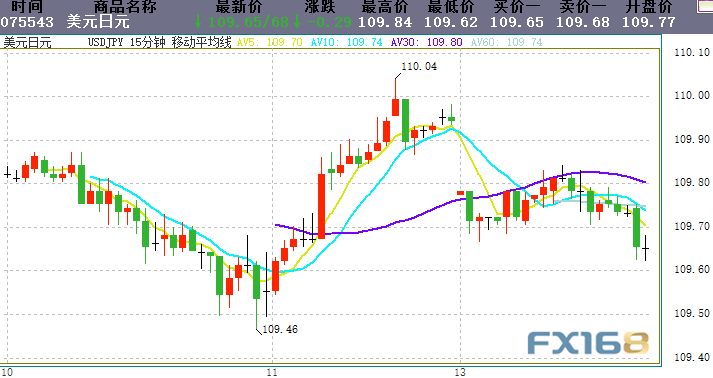Click the 涨跌 column header
Screen dimensions: 713x378
(x=320, y=7)
